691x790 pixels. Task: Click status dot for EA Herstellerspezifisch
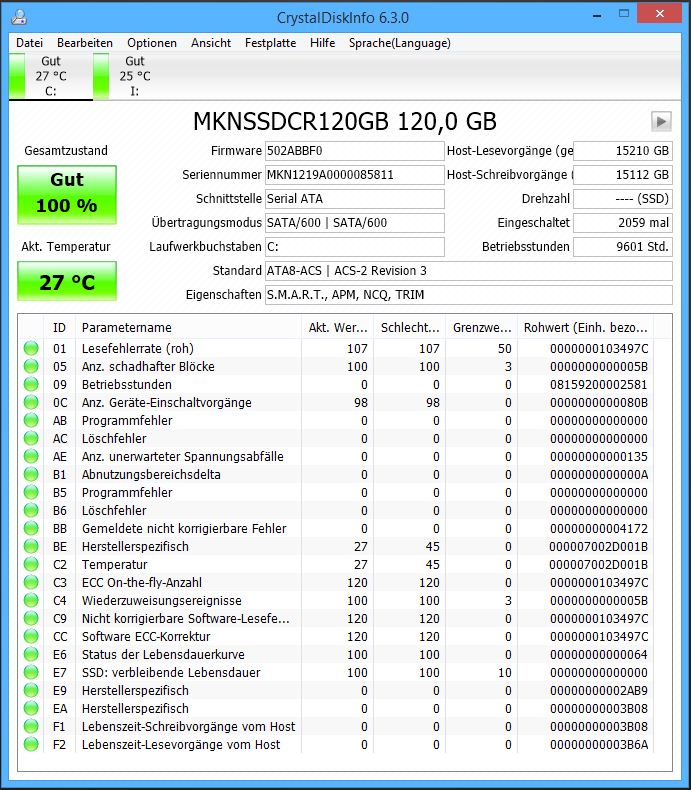click(31, 708)
